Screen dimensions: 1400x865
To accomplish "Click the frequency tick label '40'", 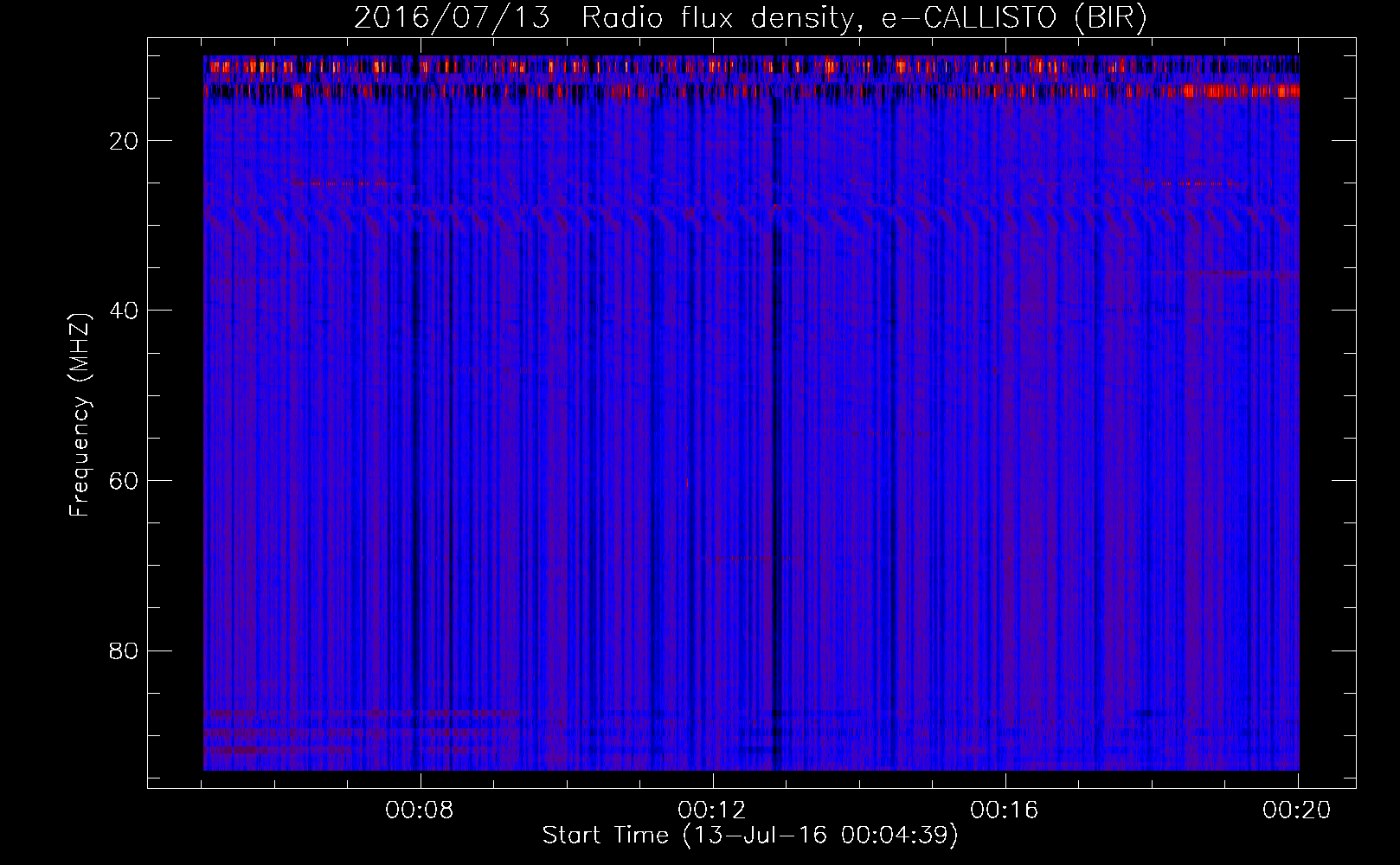I will click(x=125, y=311).
